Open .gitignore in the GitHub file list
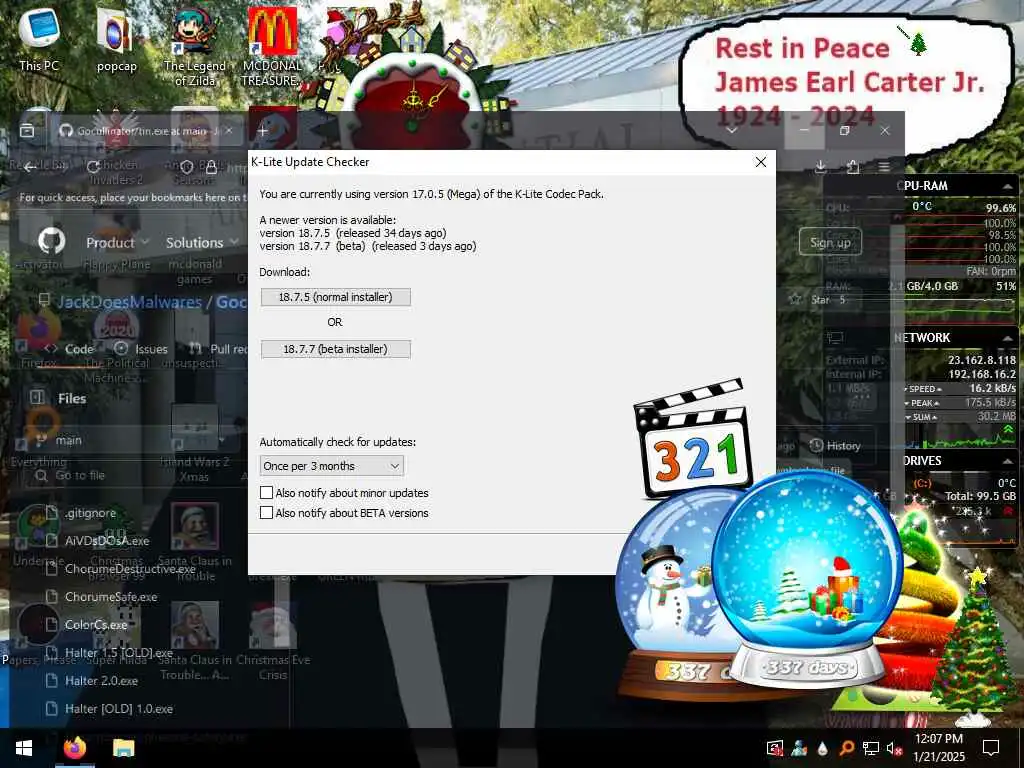 tap(90, 513)
